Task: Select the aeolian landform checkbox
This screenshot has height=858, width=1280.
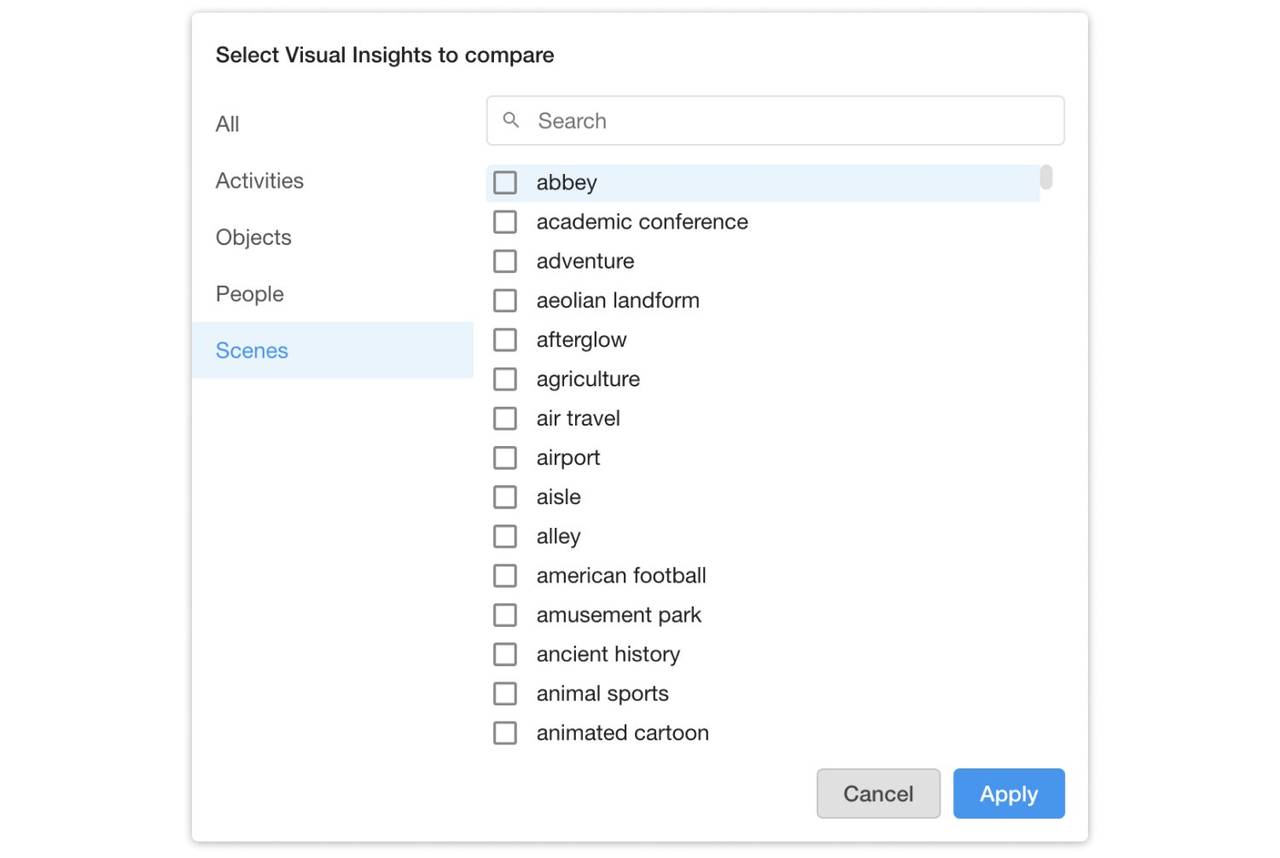Action: pos(505,301)
